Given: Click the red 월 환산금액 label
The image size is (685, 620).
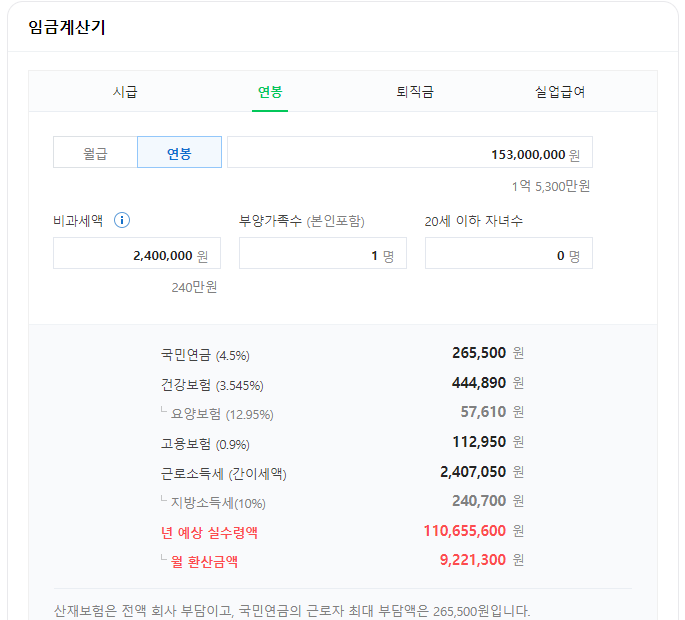Looking at the screenshot, I should (x=204, y=561).
